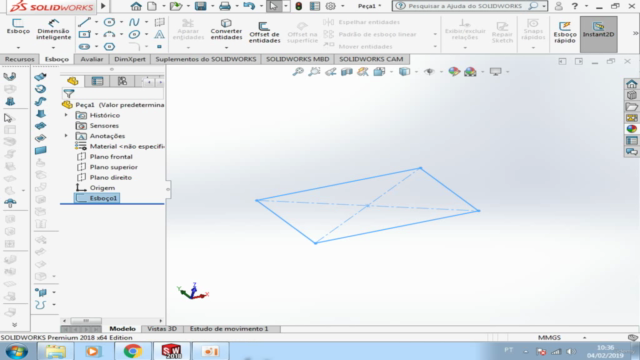Click Zoom to Fit icon in view toolbar
Screen dimensions: 640x360
click(x=298, y=72)
